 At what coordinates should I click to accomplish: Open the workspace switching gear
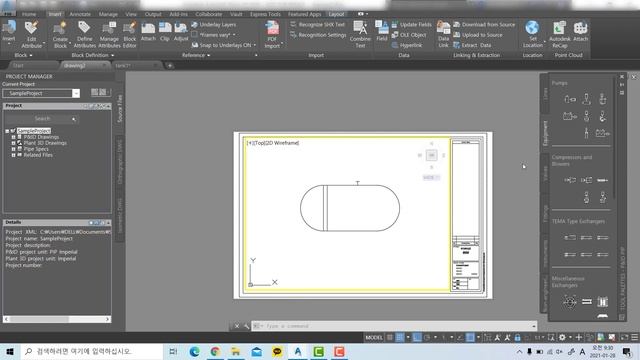(x=562, y=338)
